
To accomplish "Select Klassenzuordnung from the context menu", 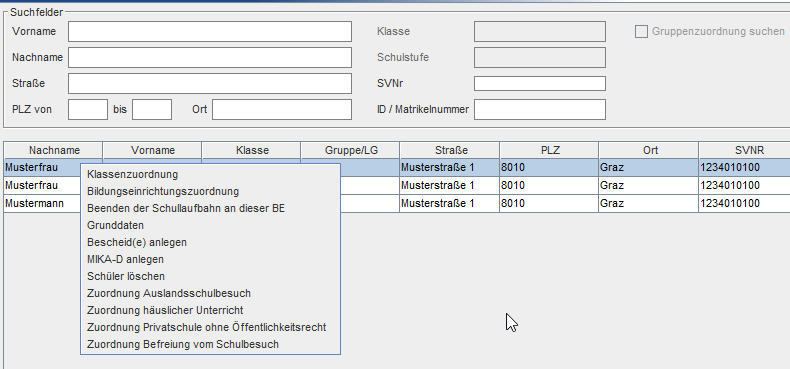I will click(x=210, y=174).
